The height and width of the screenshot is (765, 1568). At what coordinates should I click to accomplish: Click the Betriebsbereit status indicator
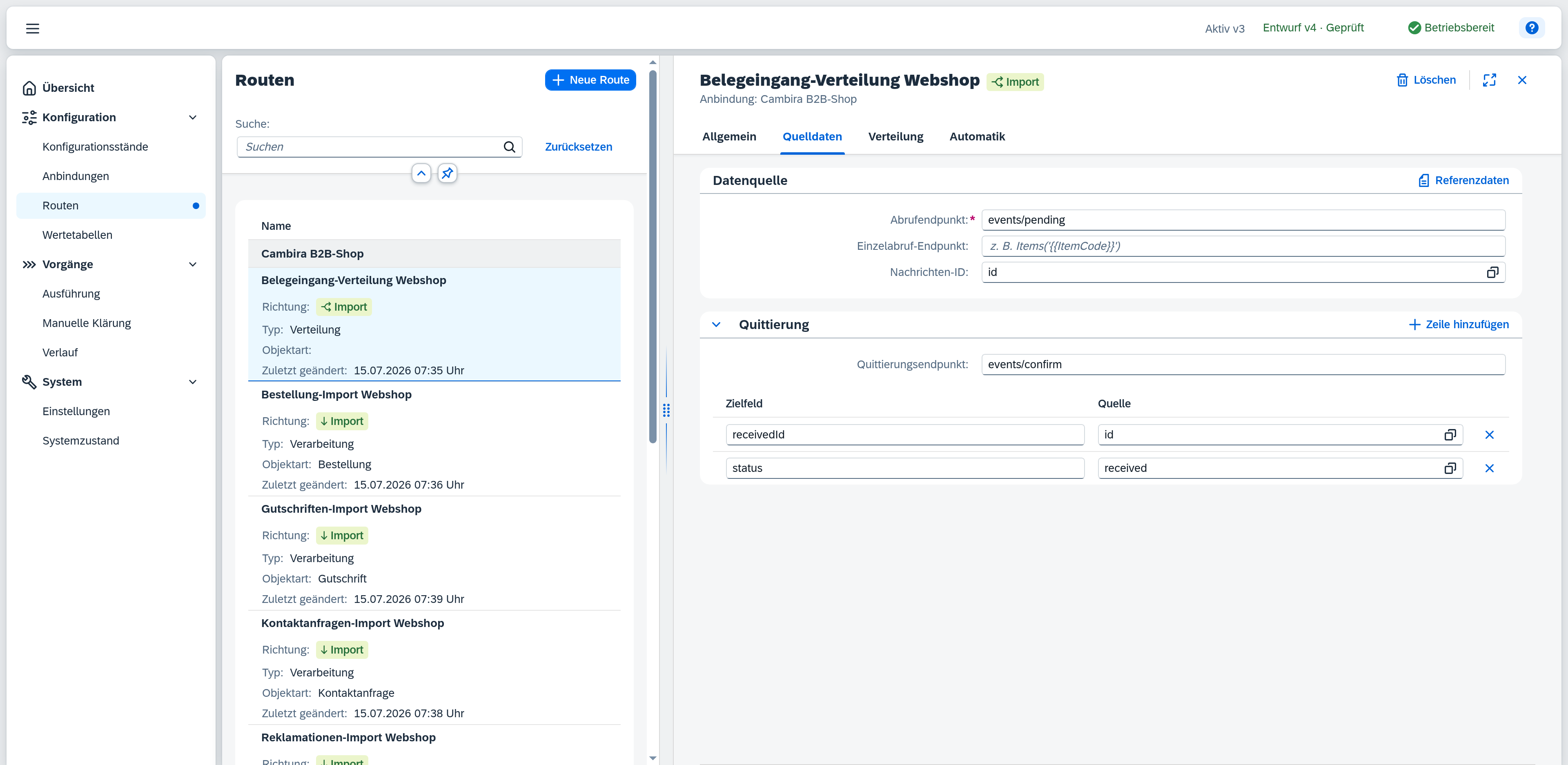point(1450,28)
